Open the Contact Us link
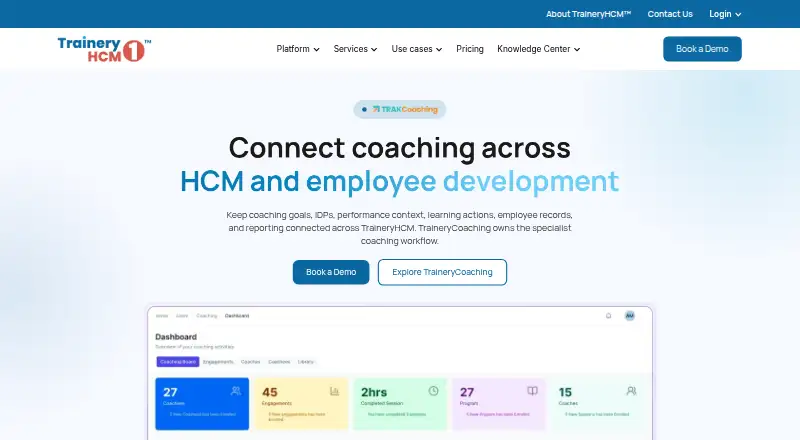 click(670, 14)
